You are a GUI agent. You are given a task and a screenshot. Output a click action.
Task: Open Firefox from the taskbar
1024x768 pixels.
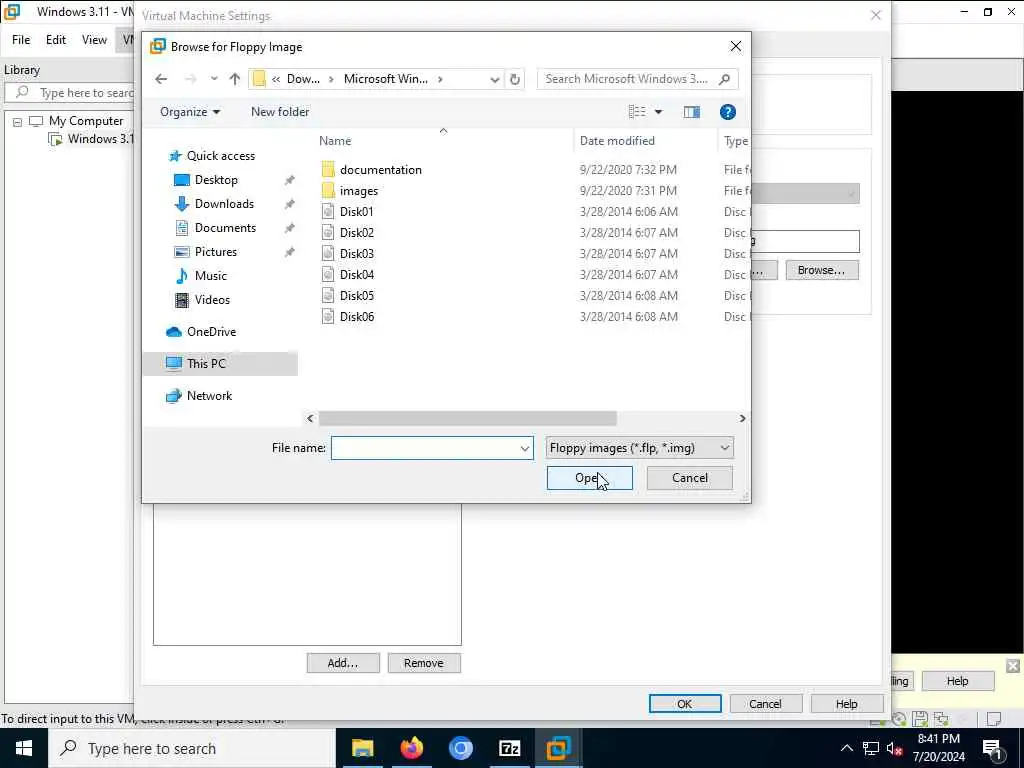(412, 748)
